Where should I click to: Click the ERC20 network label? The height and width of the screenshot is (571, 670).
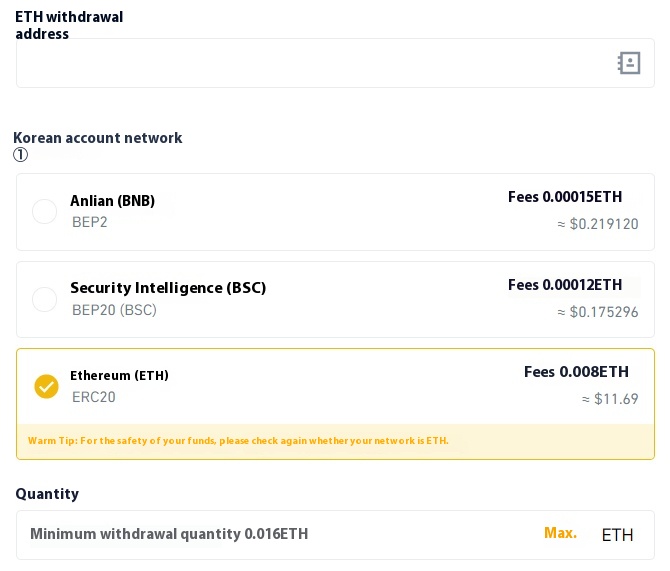point(94,397)
